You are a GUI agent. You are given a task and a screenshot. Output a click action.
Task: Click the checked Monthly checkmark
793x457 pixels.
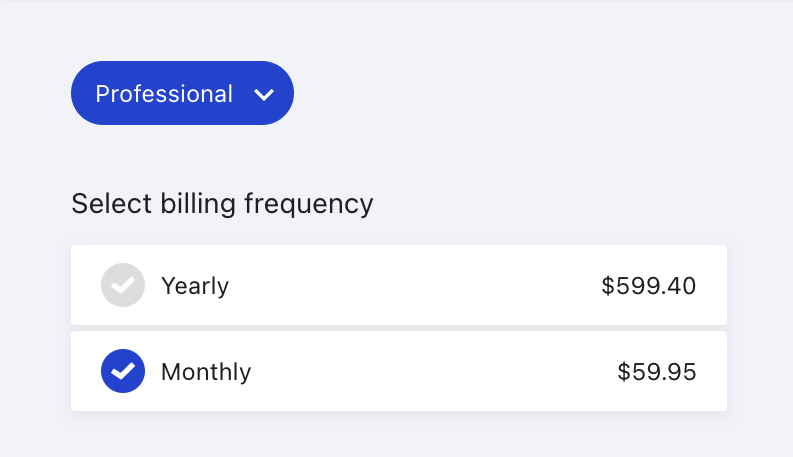pos(123,371)
